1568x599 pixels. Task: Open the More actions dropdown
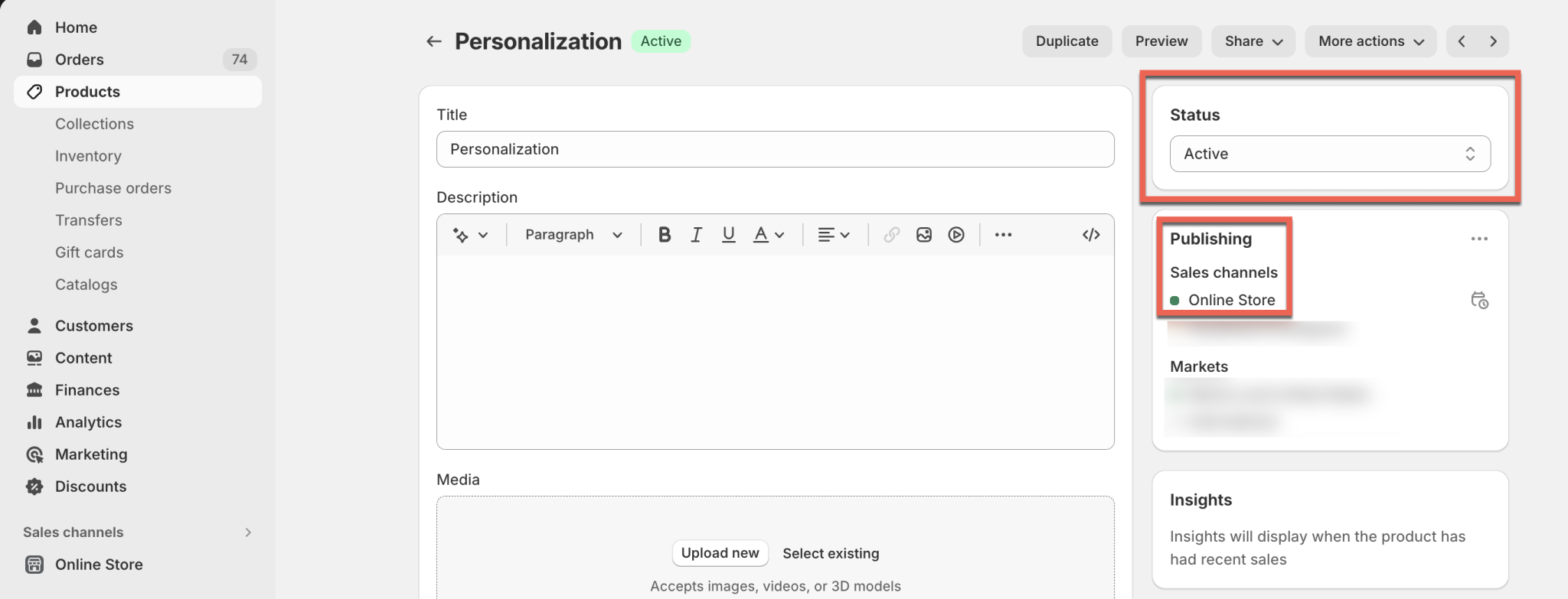1370,41
